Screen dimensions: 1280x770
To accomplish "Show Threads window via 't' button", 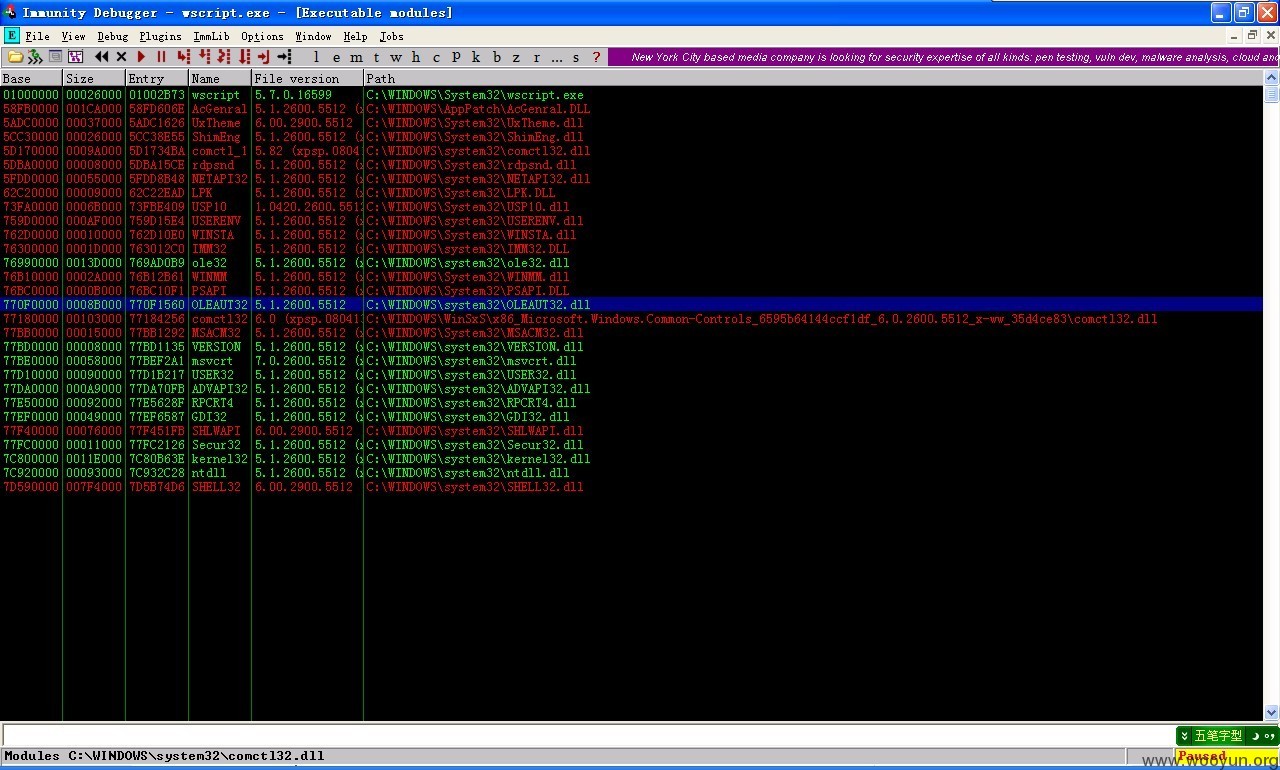I will tap(376, 57).
